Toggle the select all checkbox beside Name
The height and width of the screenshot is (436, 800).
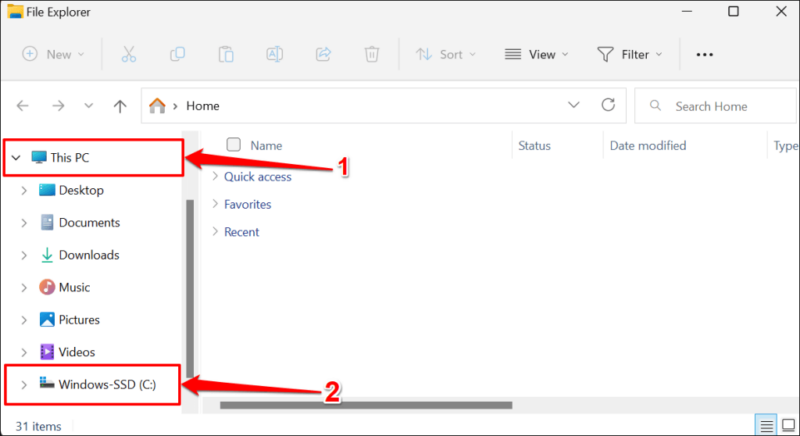point(234,145)
